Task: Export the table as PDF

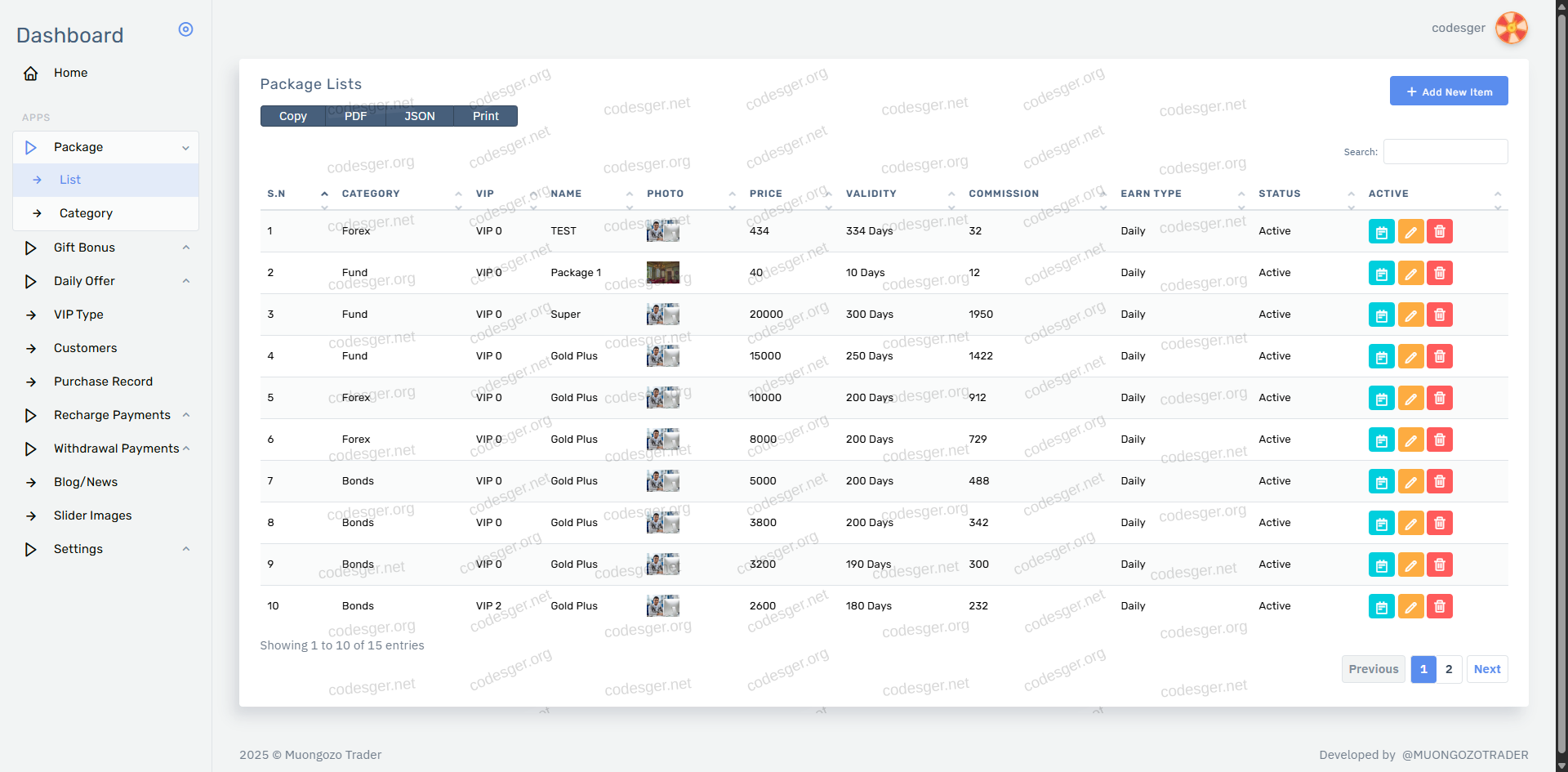Action: point(355,116)
